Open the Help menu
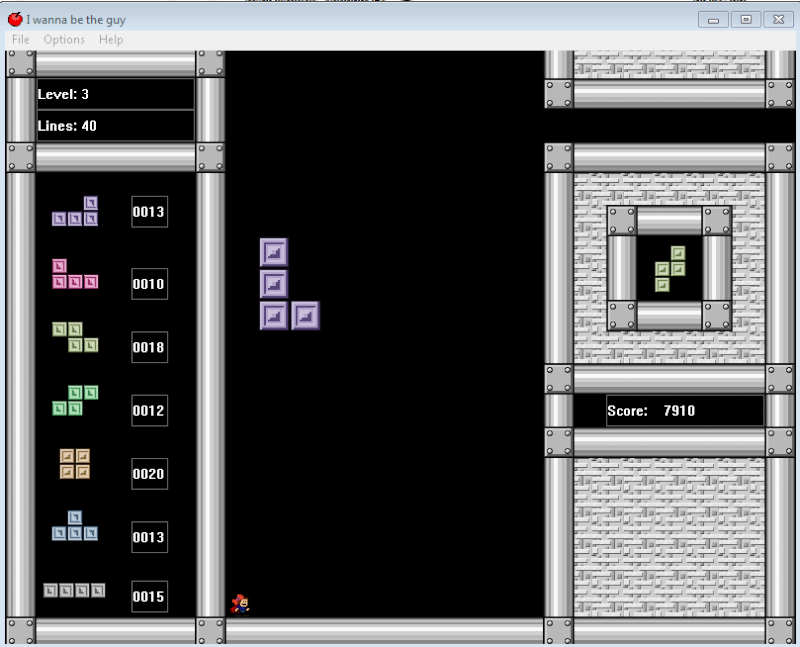Image resolution: width=800 pixels, height=647 pixels. pos(111,40)
